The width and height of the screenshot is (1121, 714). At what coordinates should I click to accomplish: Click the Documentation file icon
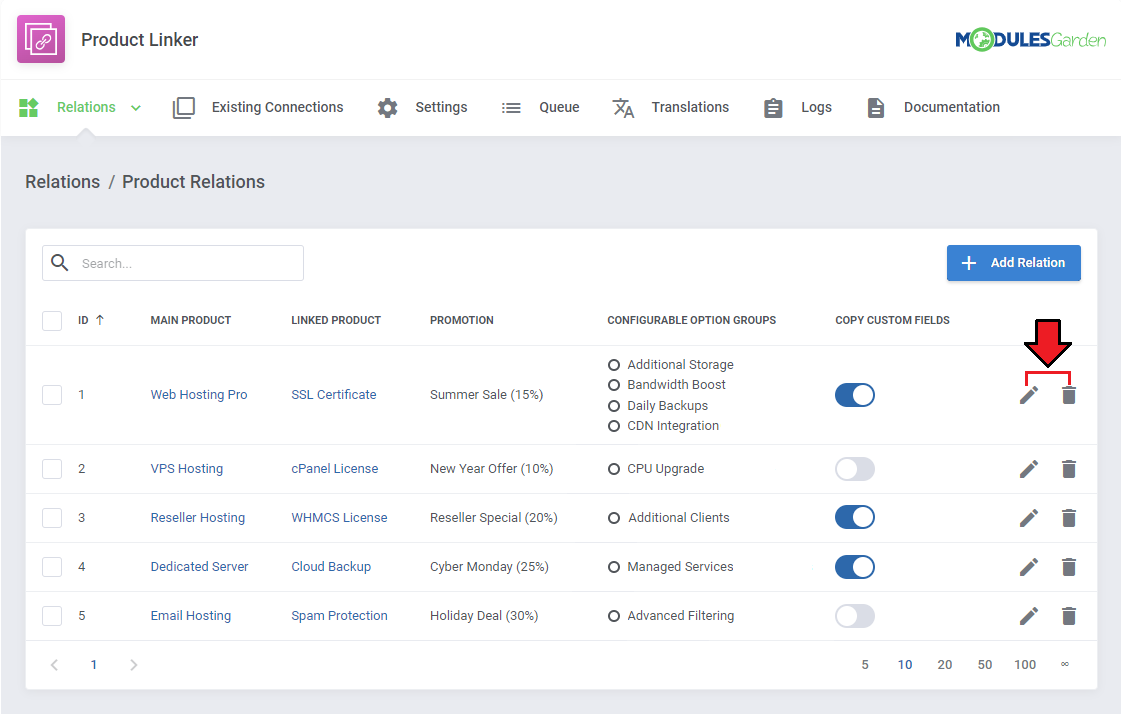point(876,108)
